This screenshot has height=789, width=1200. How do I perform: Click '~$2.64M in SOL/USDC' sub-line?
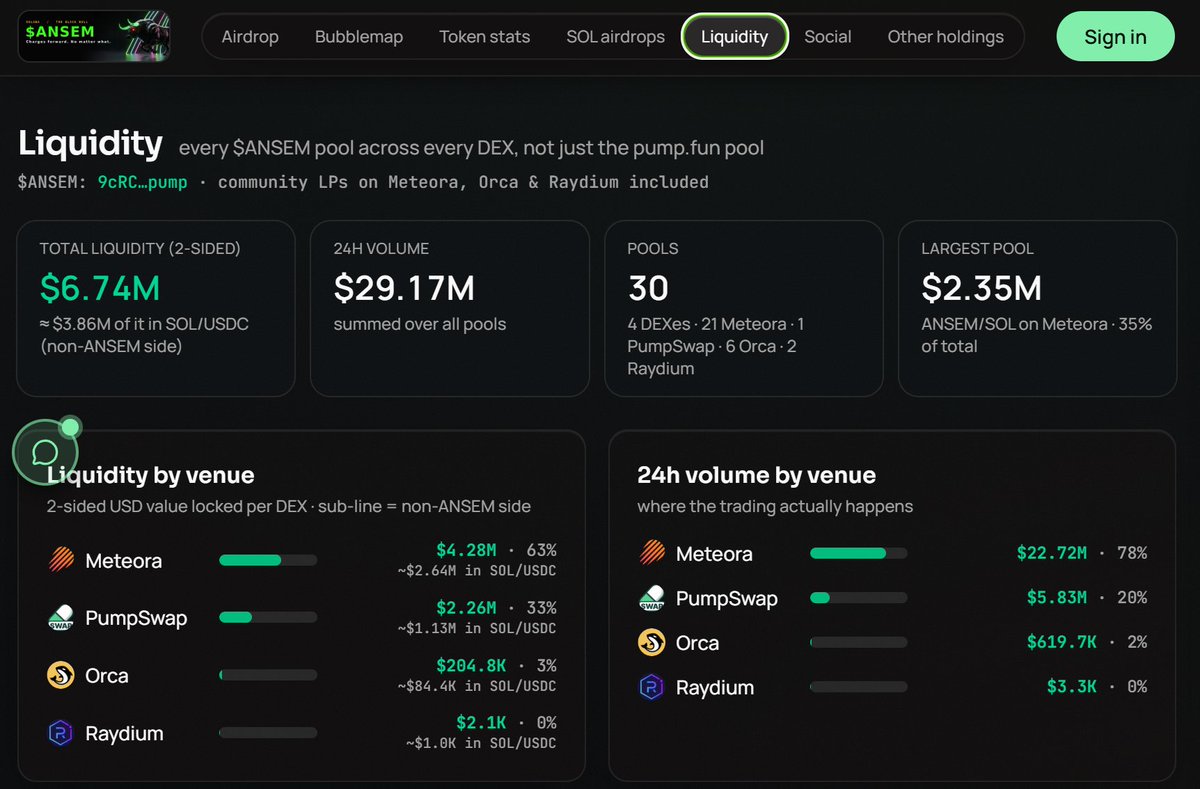476,571
